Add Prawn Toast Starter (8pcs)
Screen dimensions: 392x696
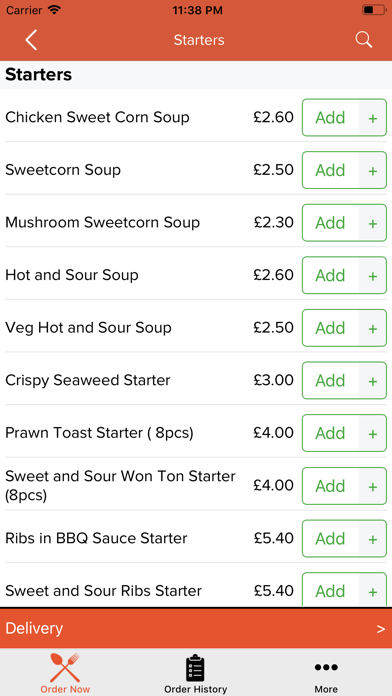pyautogui.click(x=330, y=433)
